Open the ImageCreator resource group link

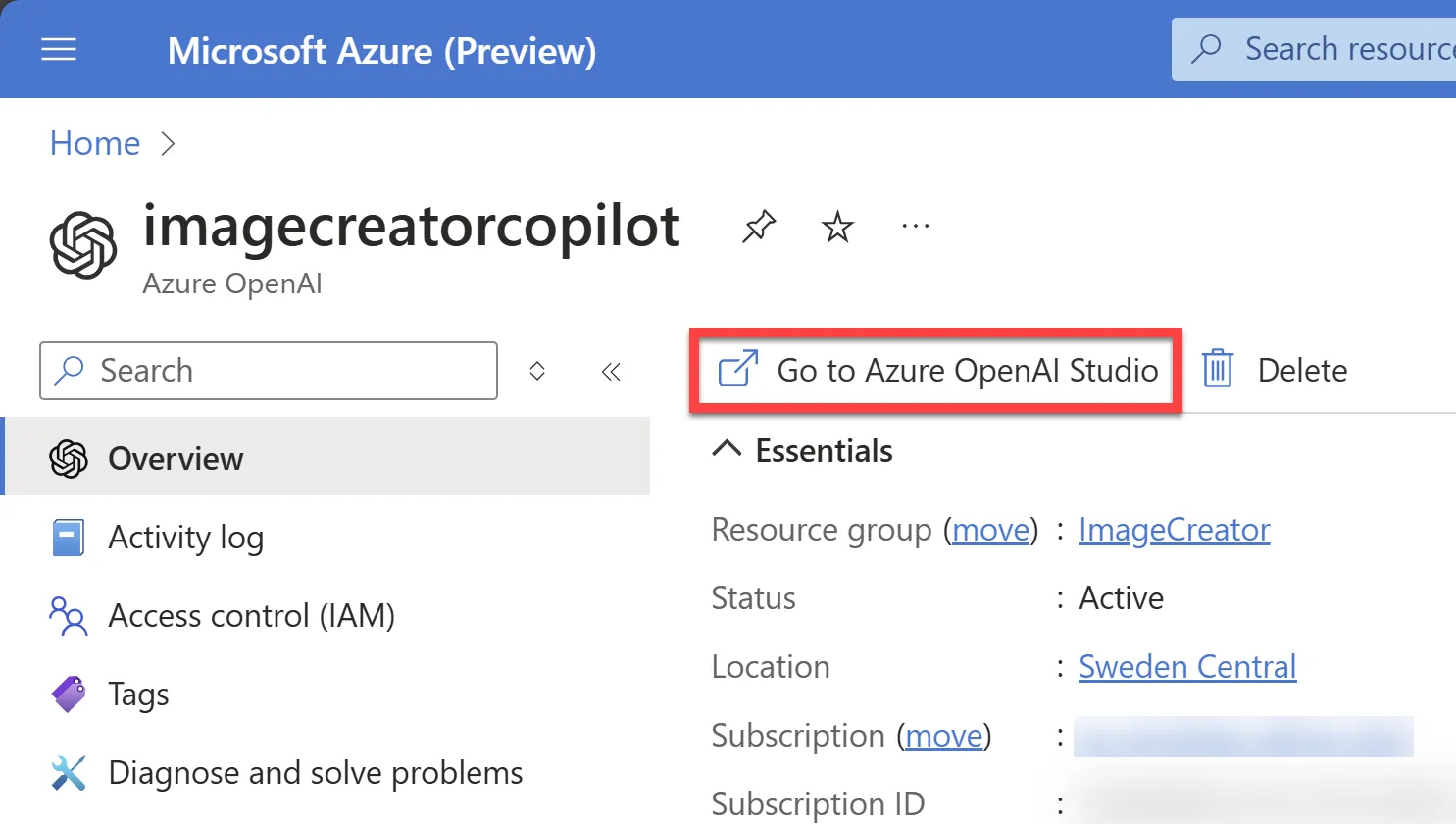pos(1174,530)
